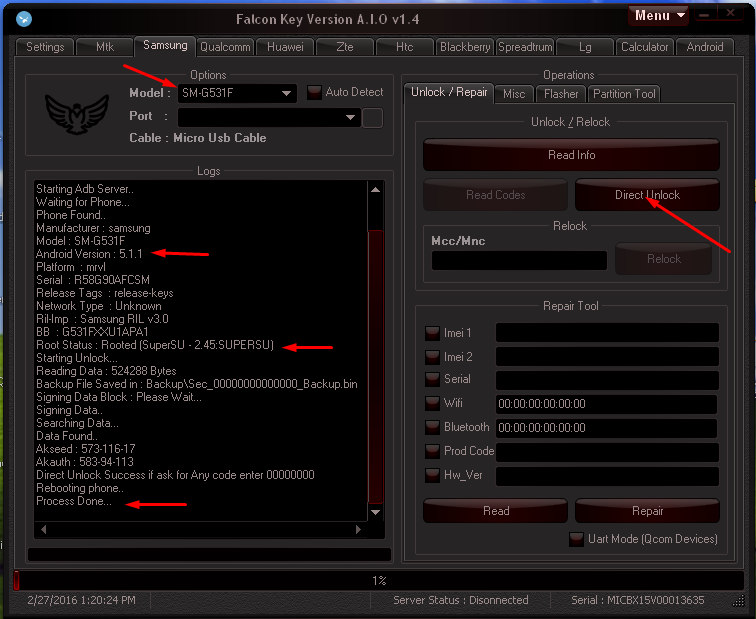The height and width of the screenshot is (619, 756).
Task: Select the Flasher operations tab
Action: tap(561, 94)
